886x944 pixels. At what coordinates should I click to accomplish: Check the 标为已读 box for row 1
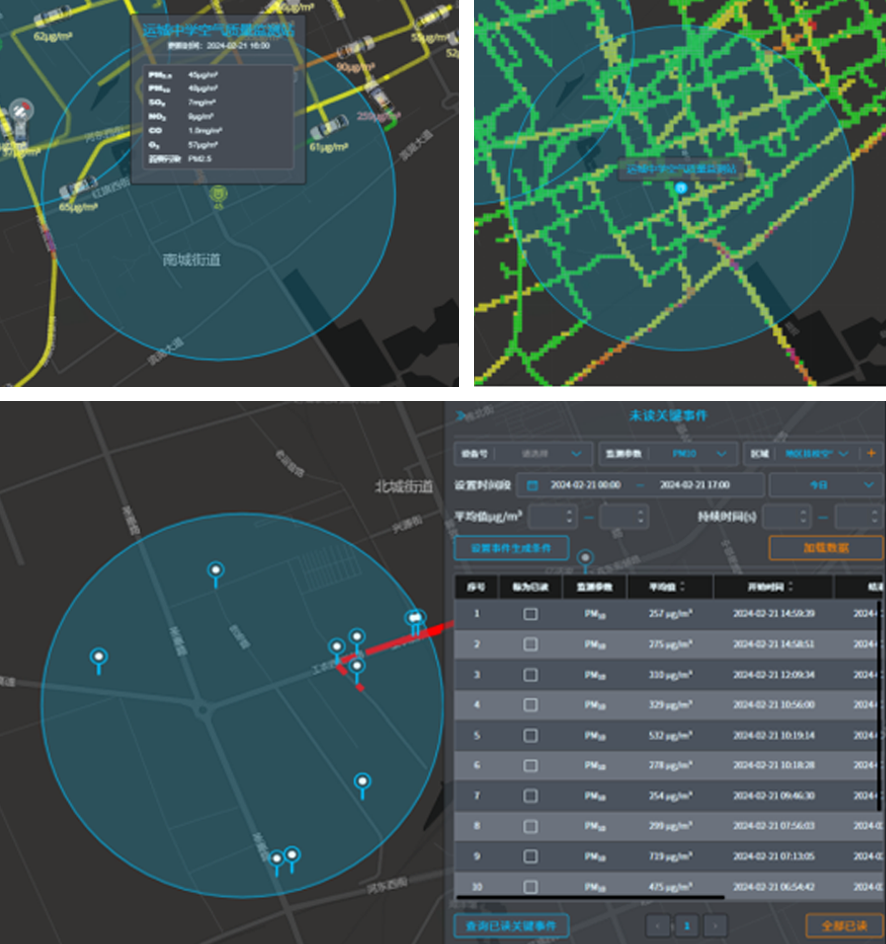531,614
